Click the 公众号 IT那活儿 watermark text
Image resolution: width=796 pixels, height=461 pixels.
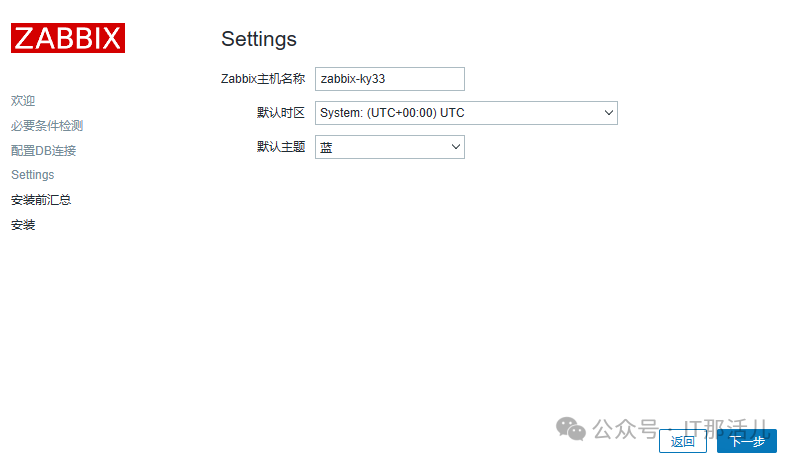681,429
